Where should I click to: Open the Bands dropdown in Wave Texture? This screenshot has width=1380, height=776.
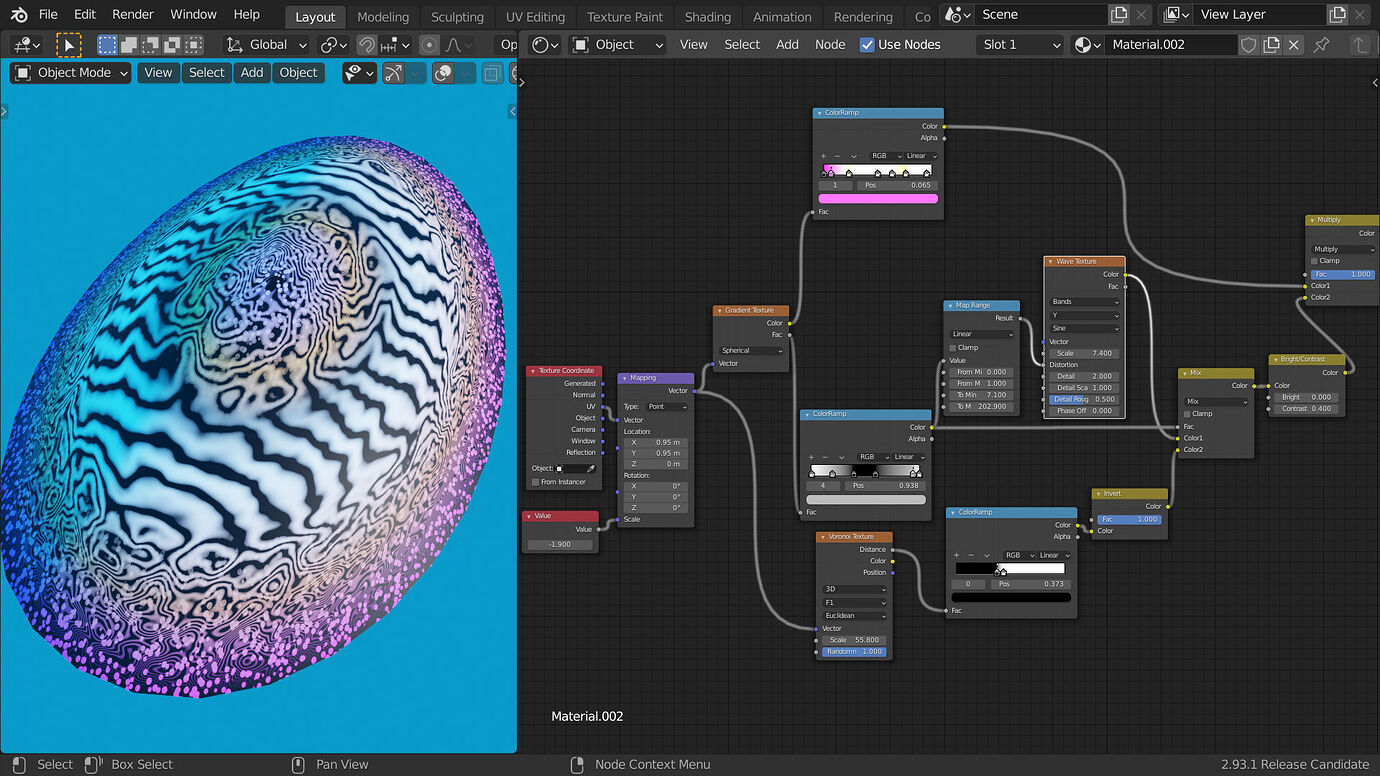point(1085,302)
